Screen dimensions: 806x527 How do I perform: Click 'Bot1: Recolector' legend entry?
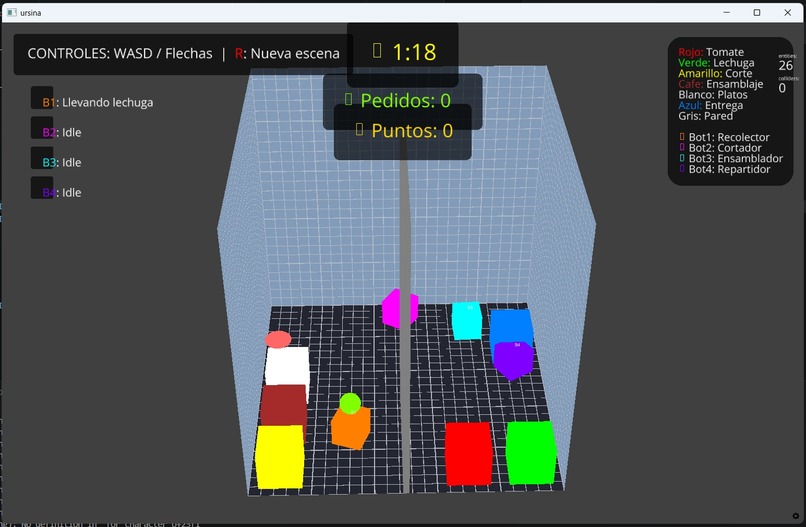click(x=725, y=137)
